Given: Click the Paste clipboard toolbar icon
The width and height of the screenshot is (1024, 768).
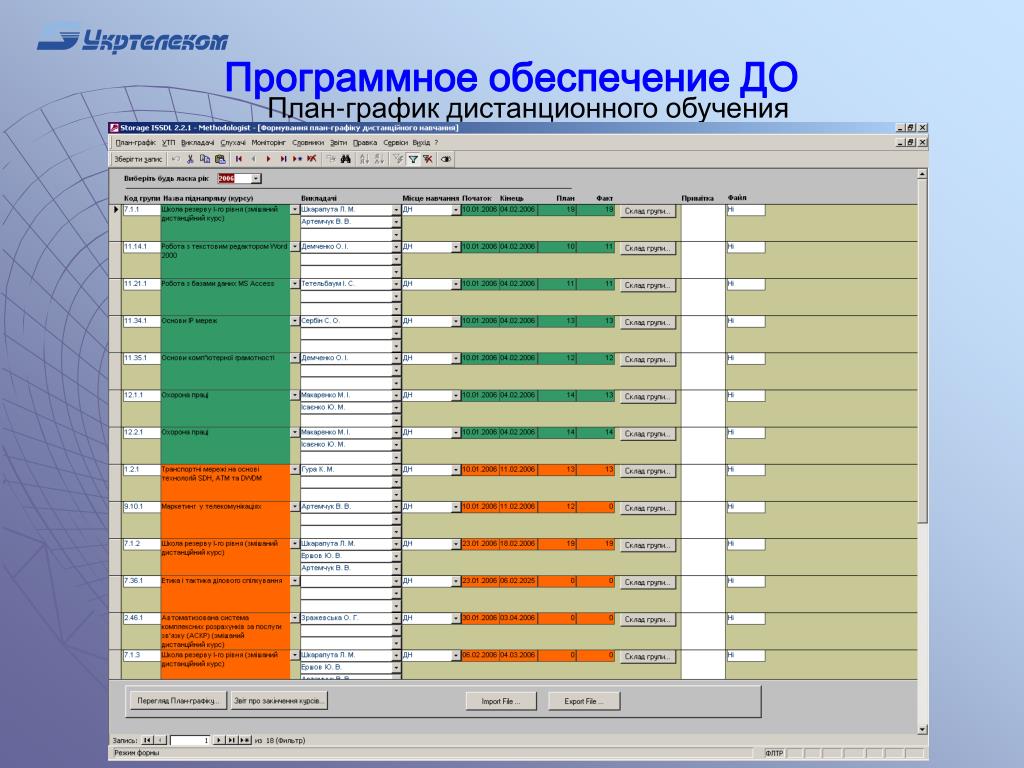Looking at the screenshot, I should click(220, 159).
